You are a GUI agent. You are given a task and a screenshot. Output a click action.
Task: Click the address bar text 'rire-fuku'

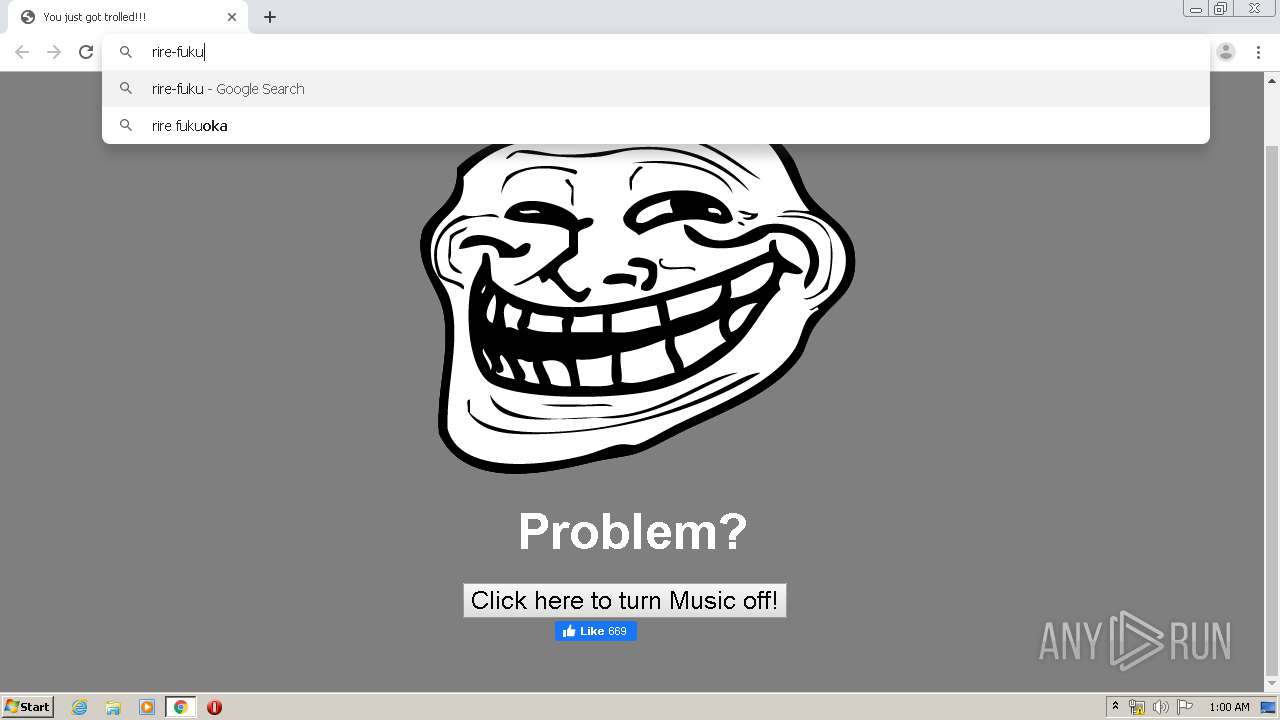(x=178, y=52)
